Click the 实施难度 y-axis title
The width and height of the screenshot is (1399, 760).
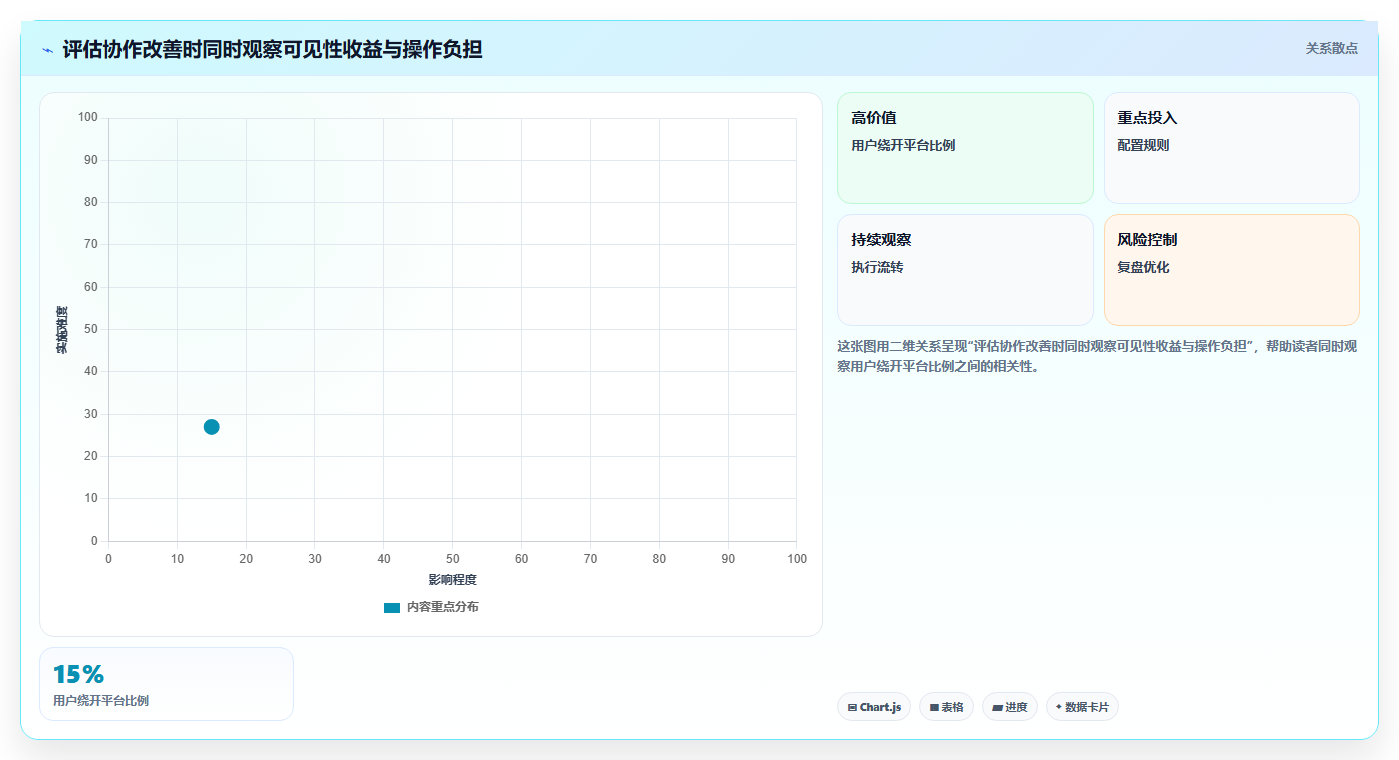(62, 330)
